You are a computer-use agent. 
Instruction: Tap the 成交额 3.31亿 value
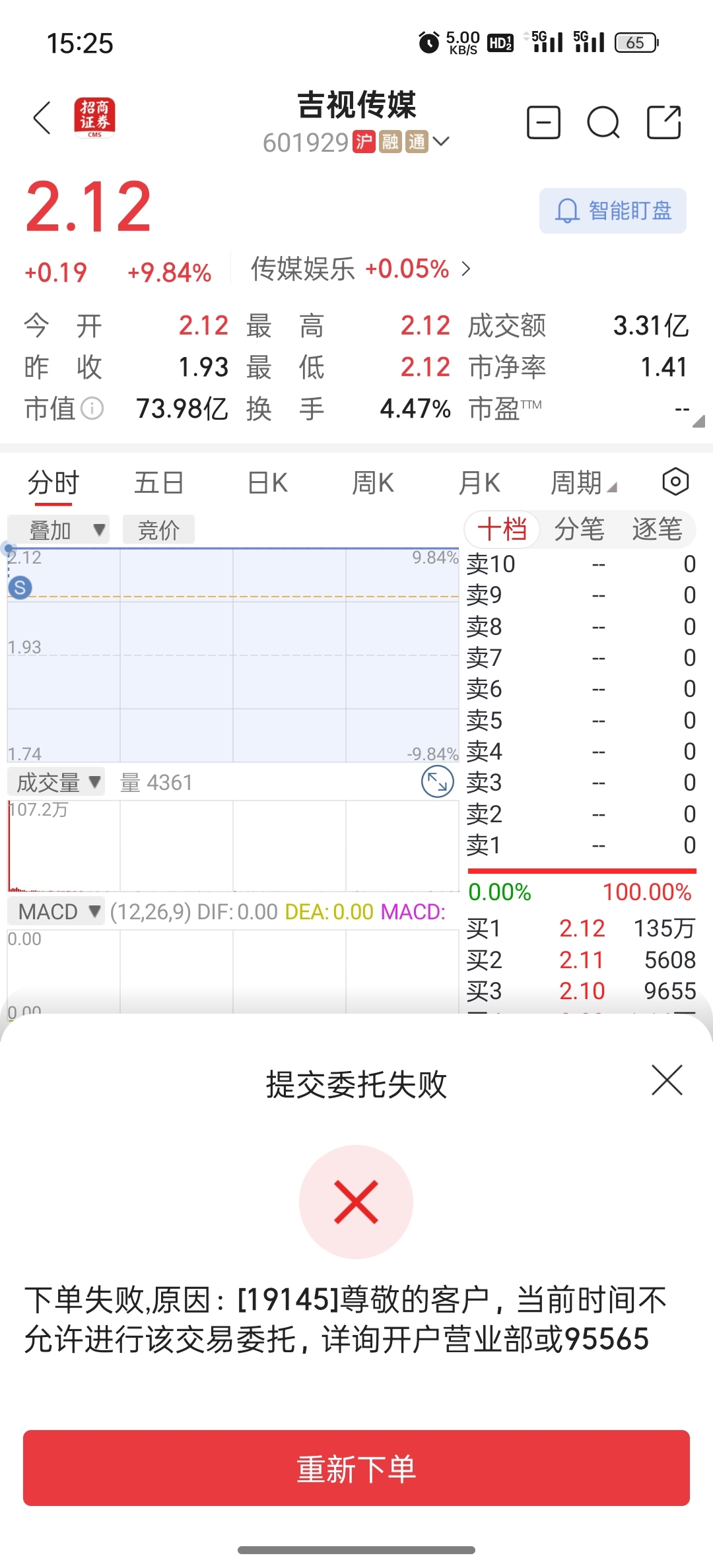pyautogui.click(x=651, y=325)
